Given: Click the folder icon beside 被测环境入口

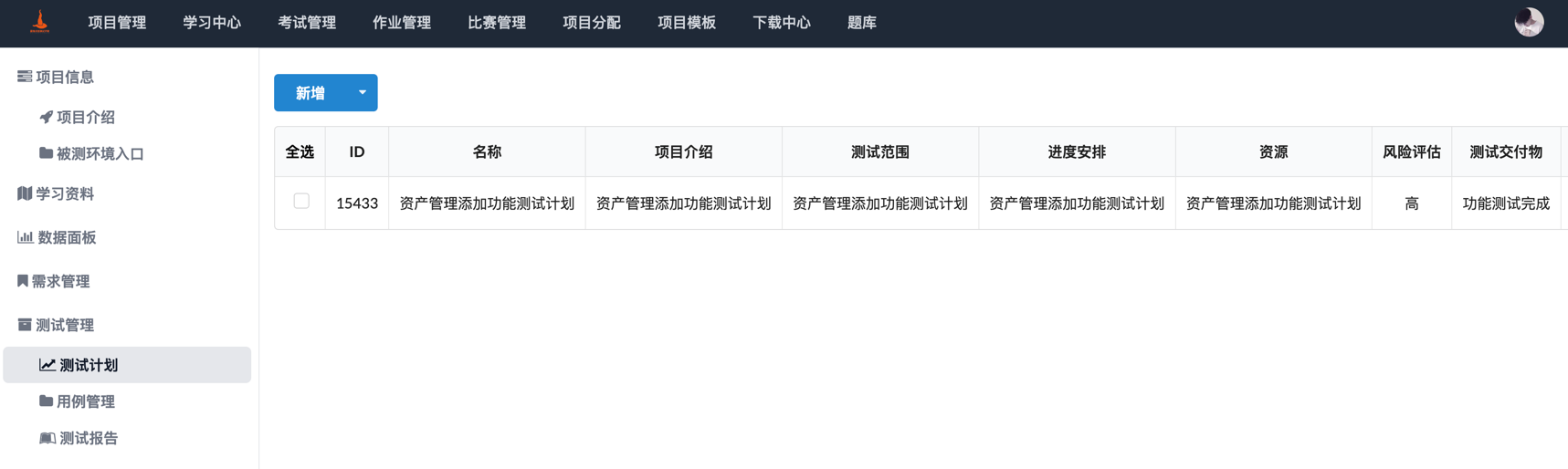Looking at the screenshot, I should (x=46, y=153).
